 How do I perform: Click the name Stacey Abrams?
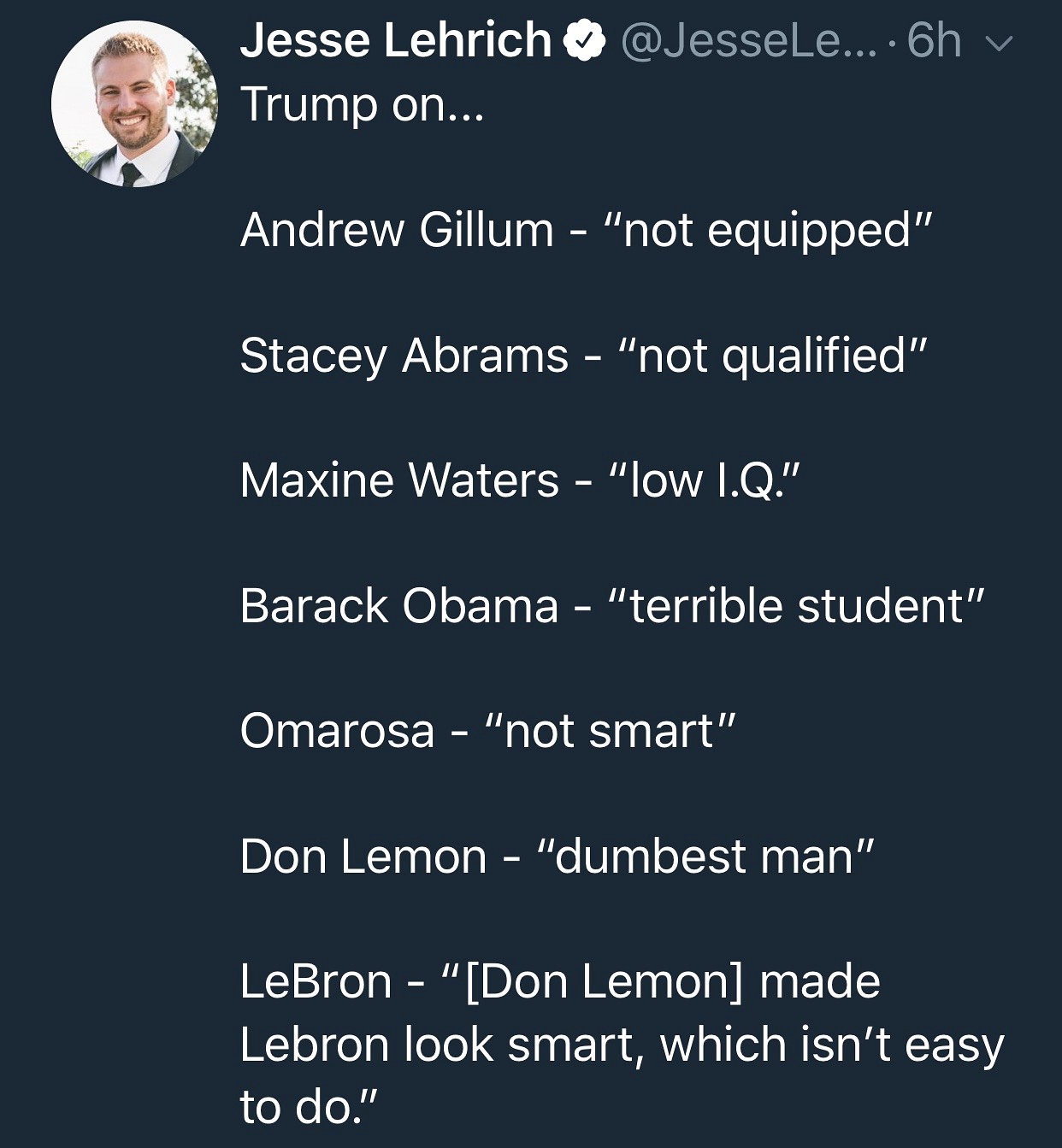pos(404,356)
